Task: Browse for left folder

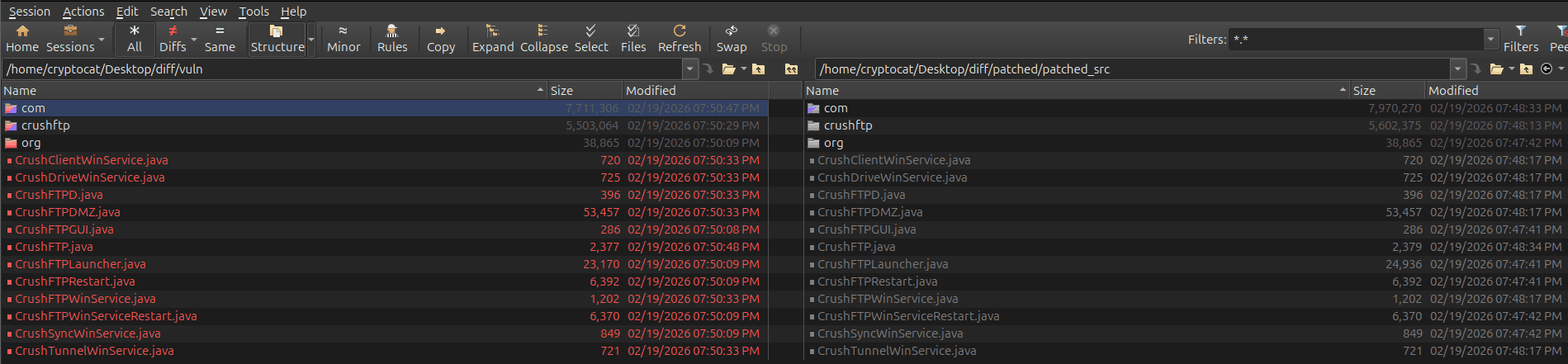Action: coord(729,69)
